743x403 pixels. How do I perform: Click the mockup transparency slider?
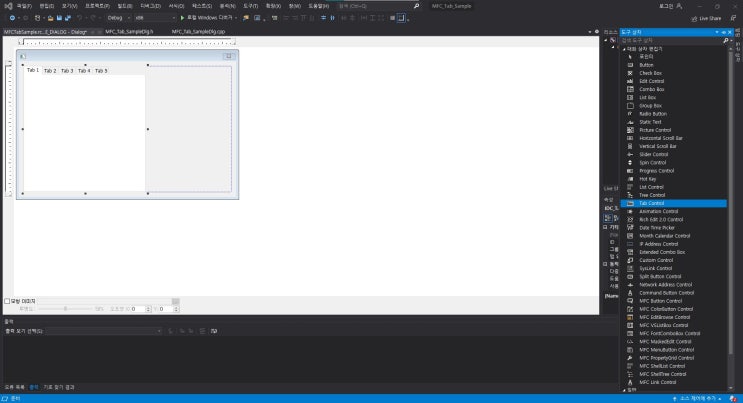(x=65, y=309)
